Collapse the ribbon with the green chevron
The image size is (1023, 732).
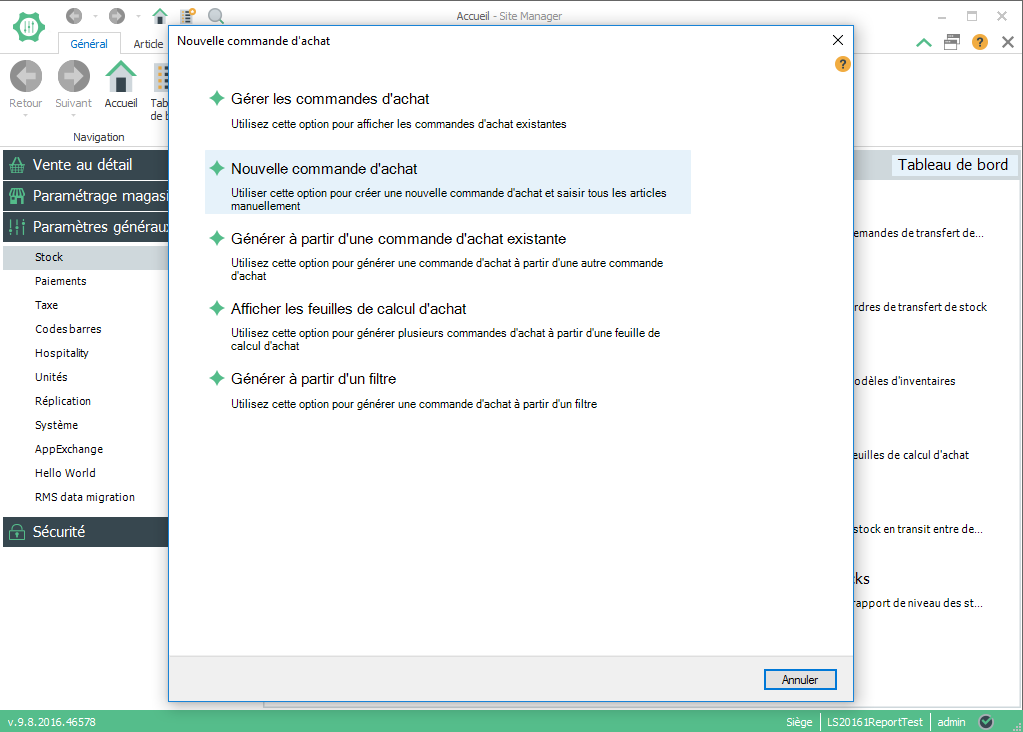(924, 42)
